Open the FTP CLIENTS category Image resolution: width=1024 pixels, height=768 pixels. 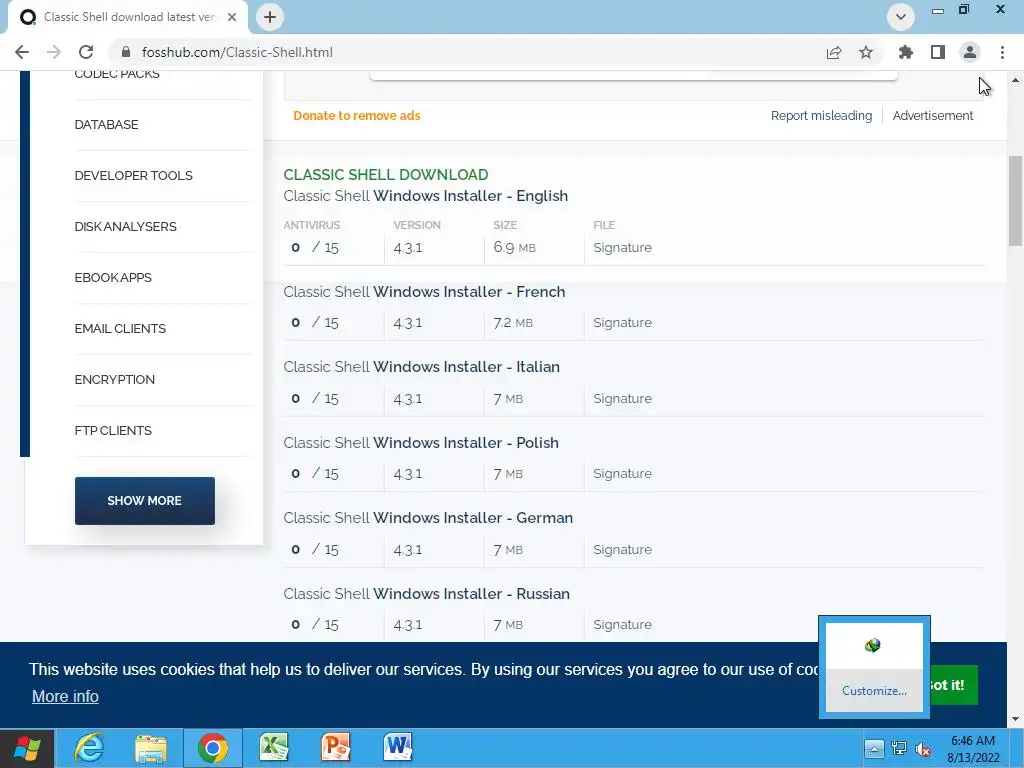113,430
